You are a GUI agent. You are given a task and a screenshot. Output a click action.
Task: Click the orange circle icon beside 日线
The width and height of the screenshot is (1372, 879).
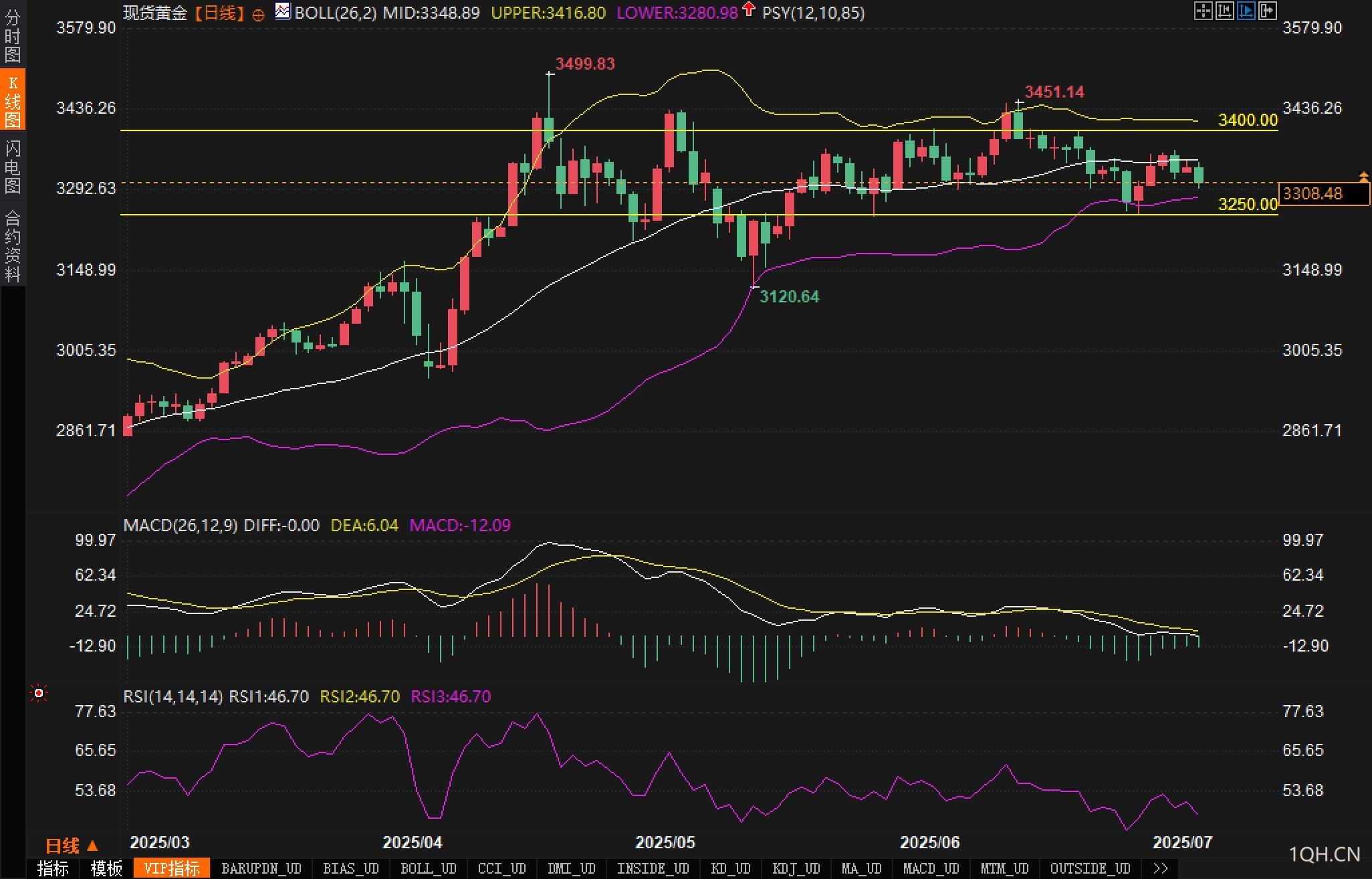[258, 15]
